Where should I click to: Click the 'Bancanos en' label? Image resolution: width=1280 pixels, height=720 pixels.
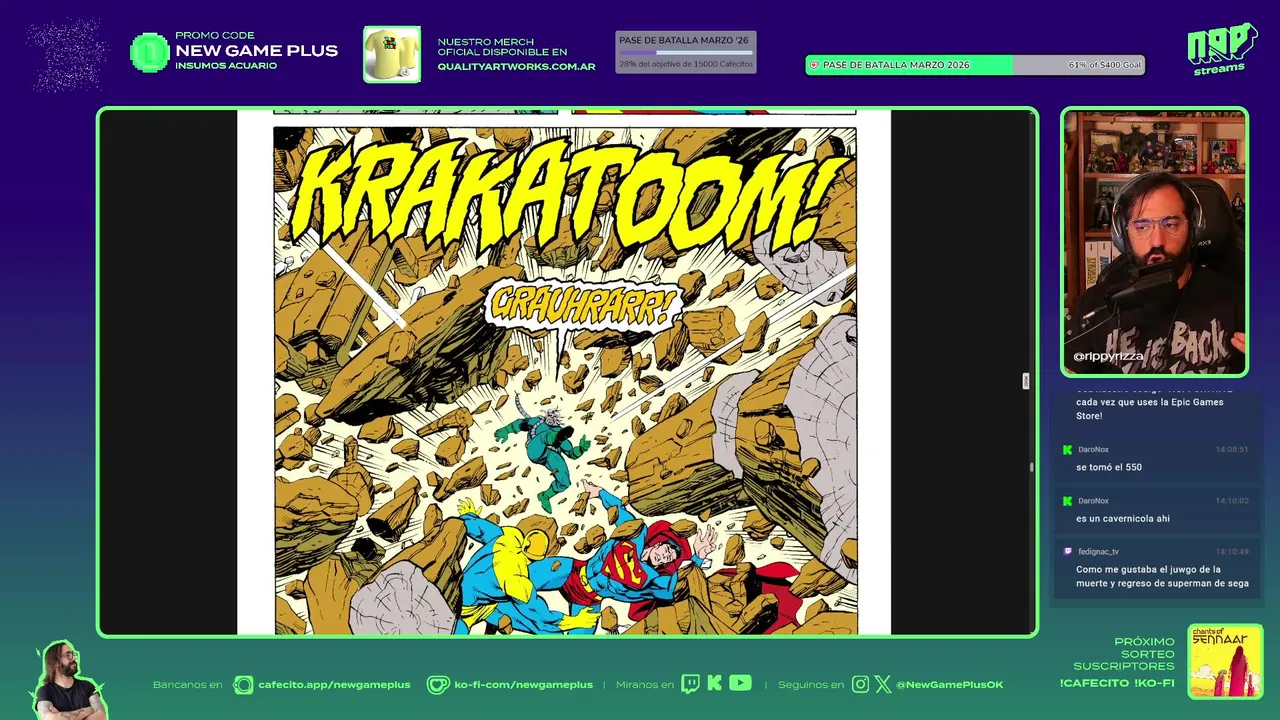pyautogui.click(x=187, y=685)
